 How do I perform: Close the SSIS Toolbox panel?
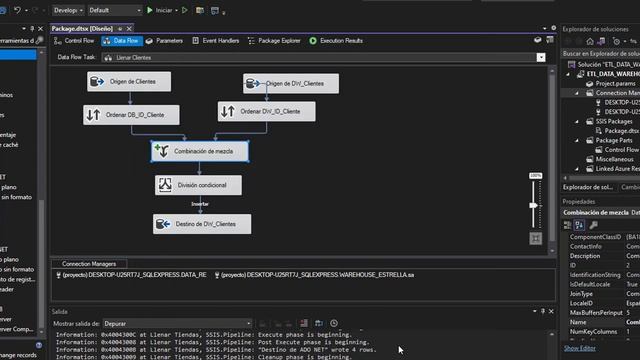(x=40, y=29)
